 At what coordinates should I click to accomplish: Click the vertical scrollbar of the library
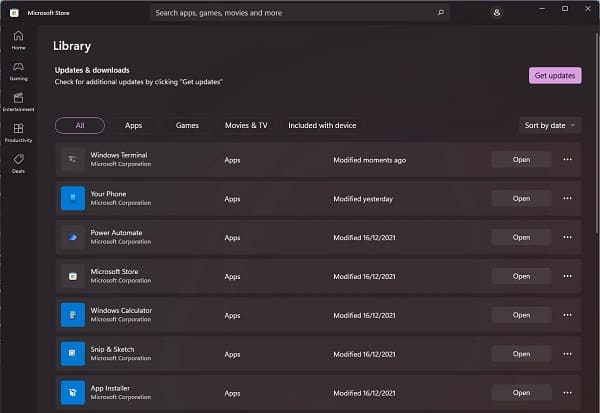point(597,132)
